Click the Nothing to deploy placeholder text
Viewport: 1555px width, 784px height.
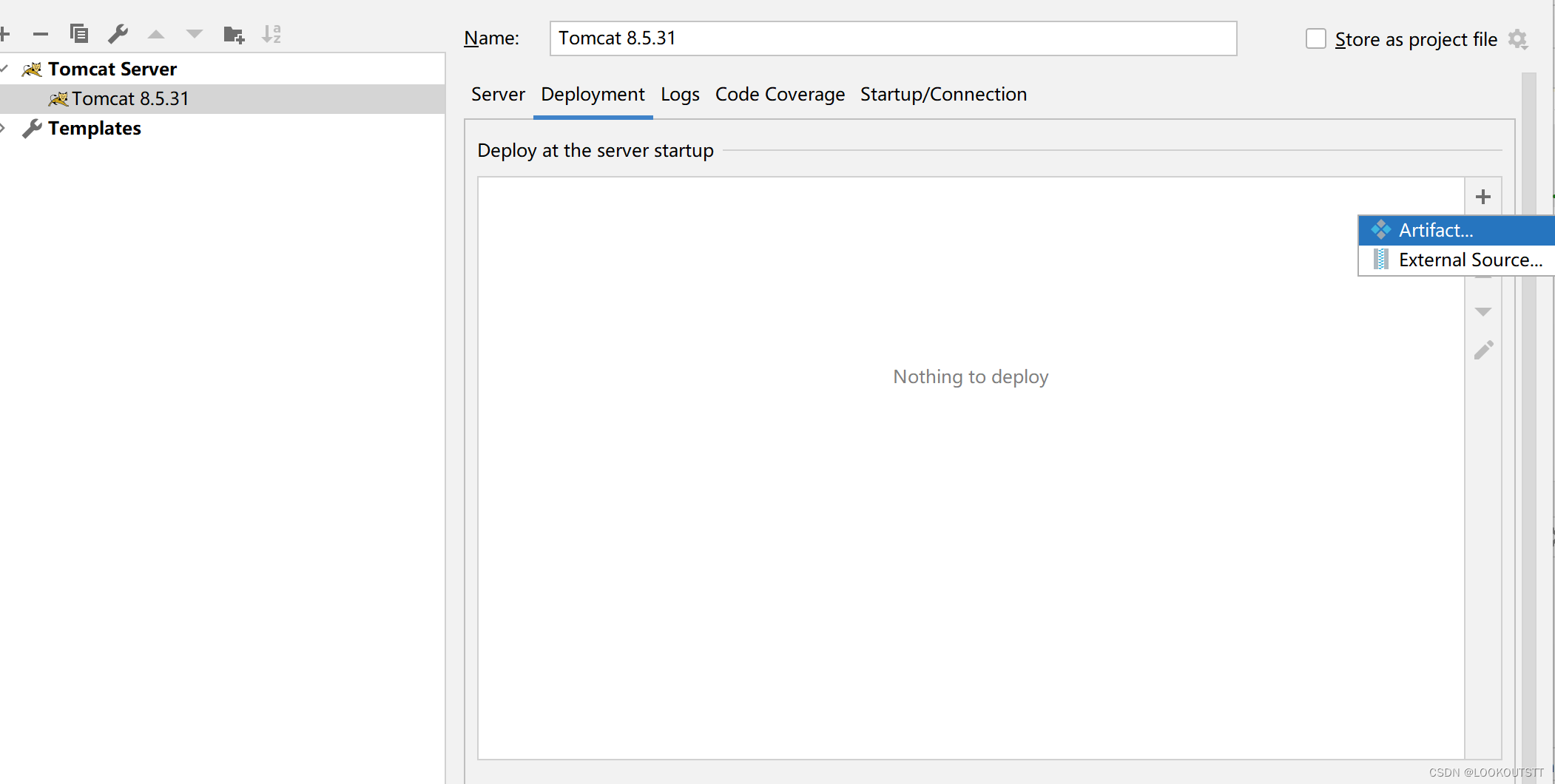tap(971, 377)
